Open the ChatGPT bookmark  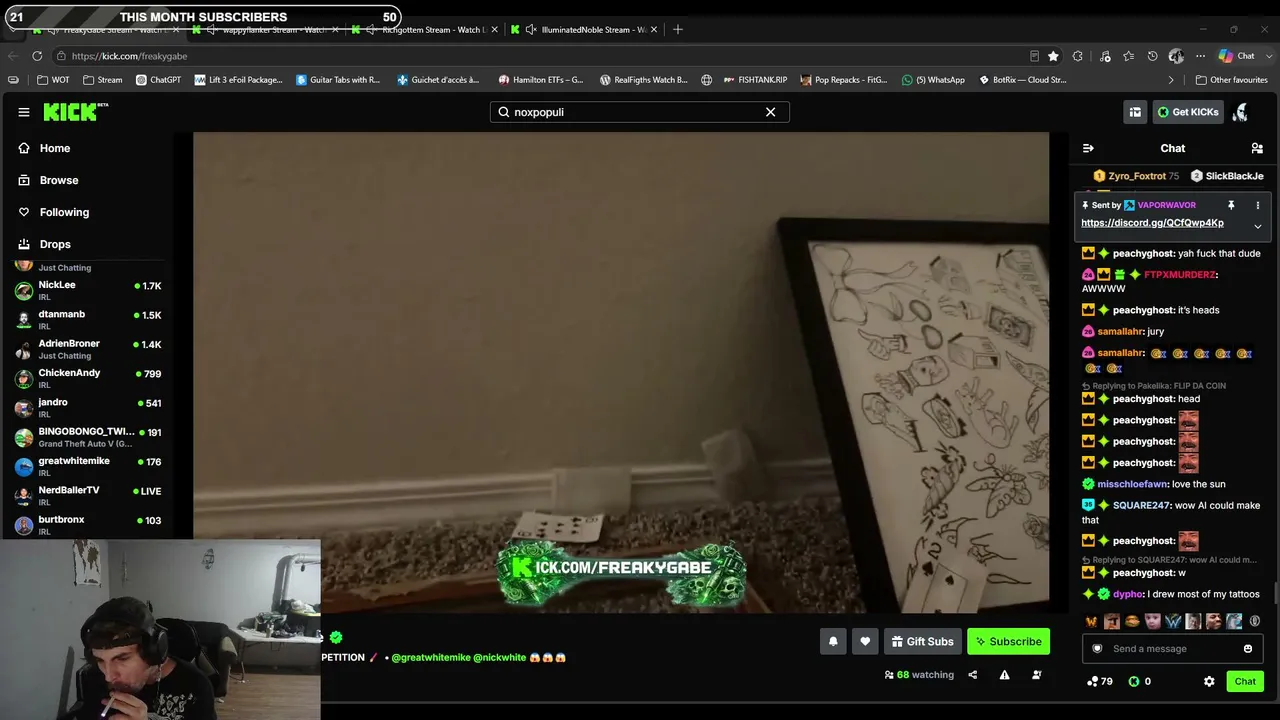[158, 80]
